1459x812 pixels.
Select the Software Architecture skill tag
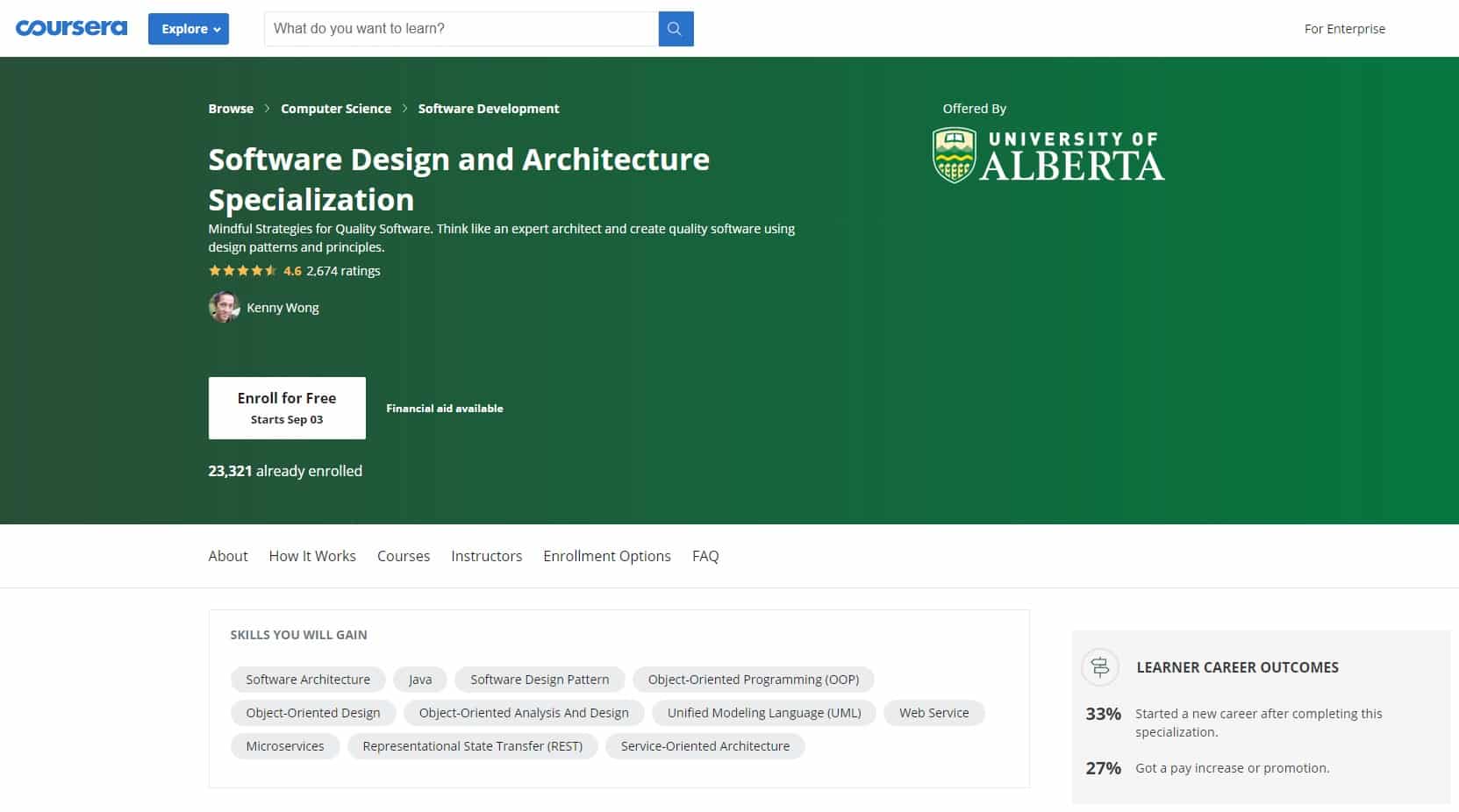coord(308,680)
